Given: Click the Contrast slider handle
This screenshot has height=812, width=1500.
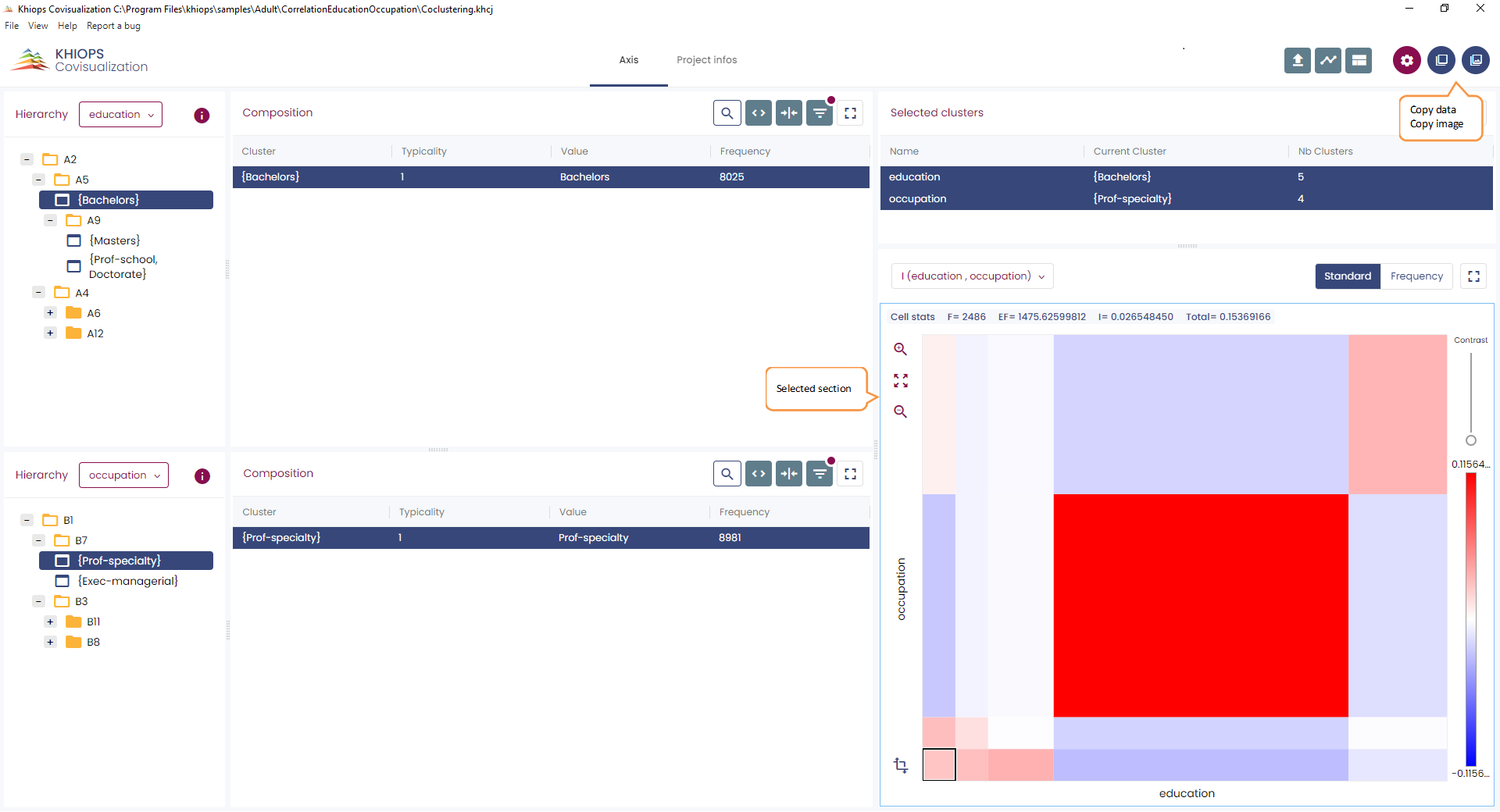Looking at the screenshot, I should (1471, 440).
